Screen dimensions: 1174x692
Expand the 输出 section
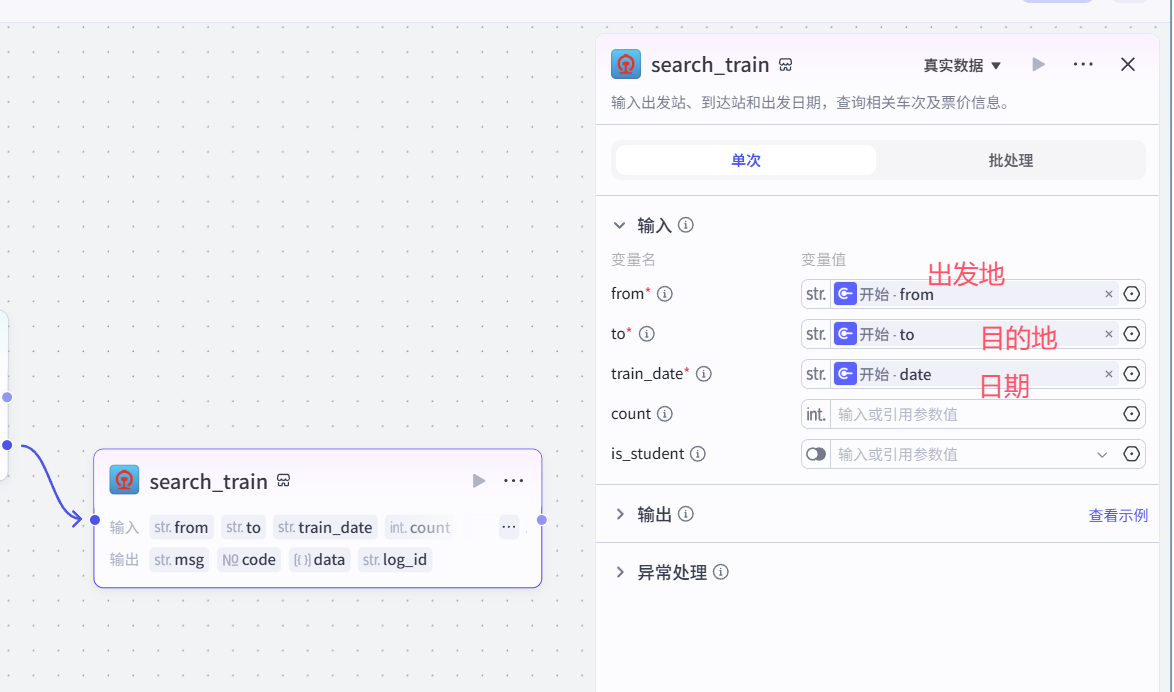(619, 515)
